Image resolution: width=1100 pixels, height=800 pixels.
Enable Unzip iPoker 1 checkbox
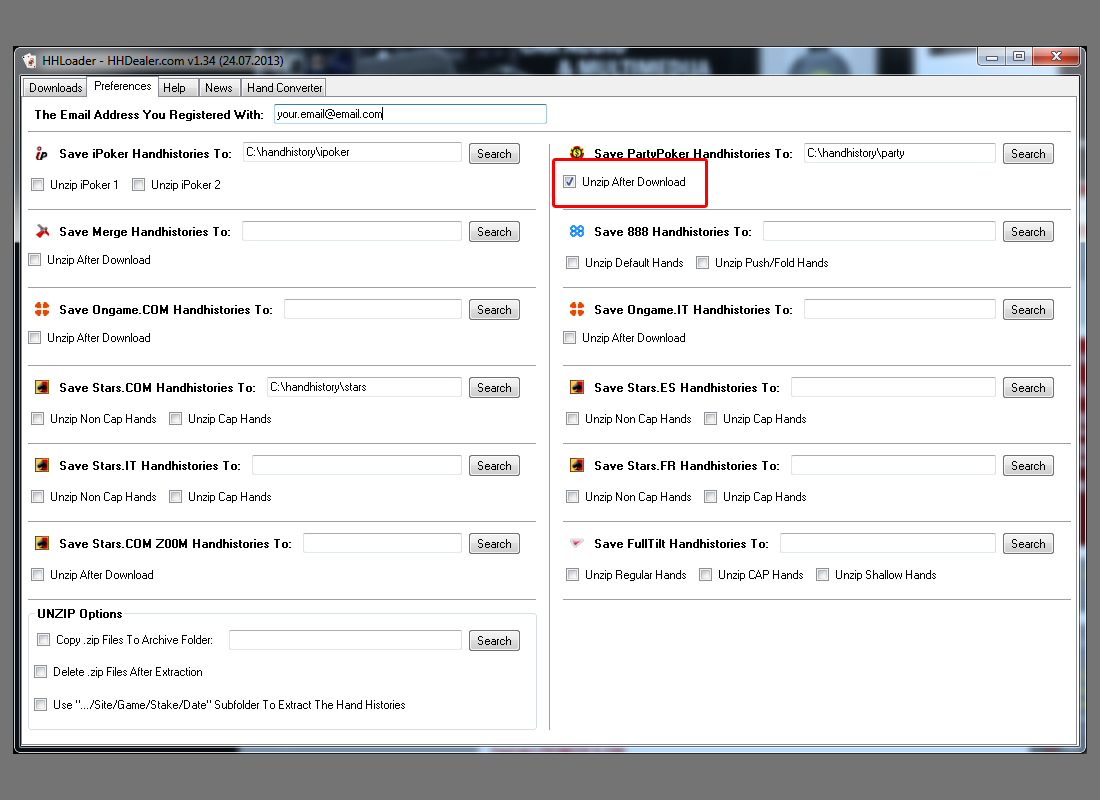click(38, 185)
